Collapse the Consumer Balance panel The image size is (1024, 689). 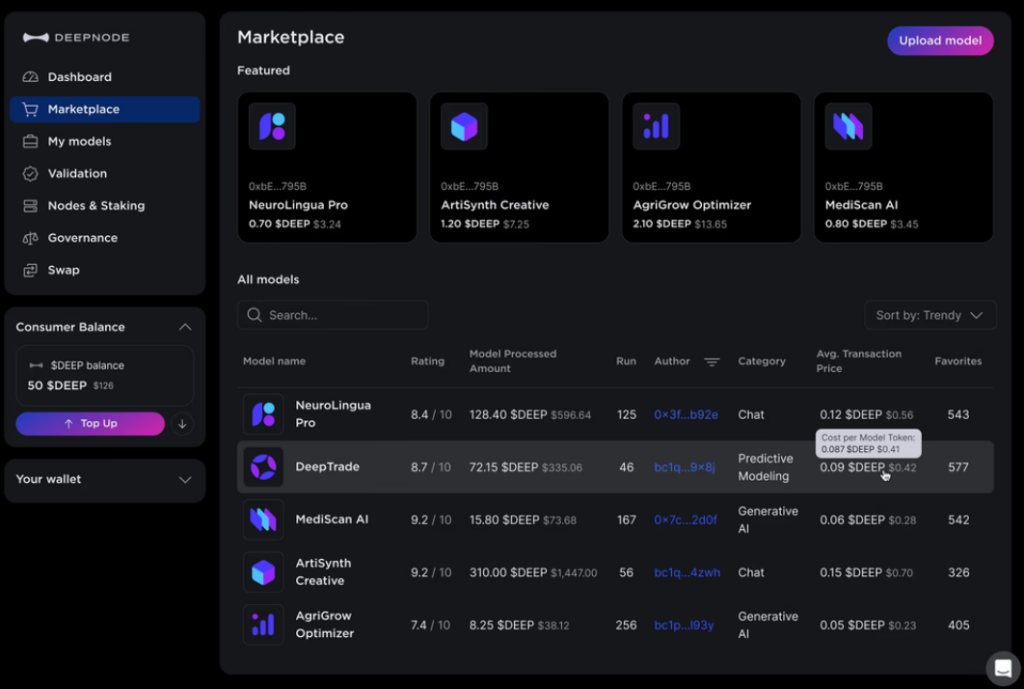click(x=185, y=327)
